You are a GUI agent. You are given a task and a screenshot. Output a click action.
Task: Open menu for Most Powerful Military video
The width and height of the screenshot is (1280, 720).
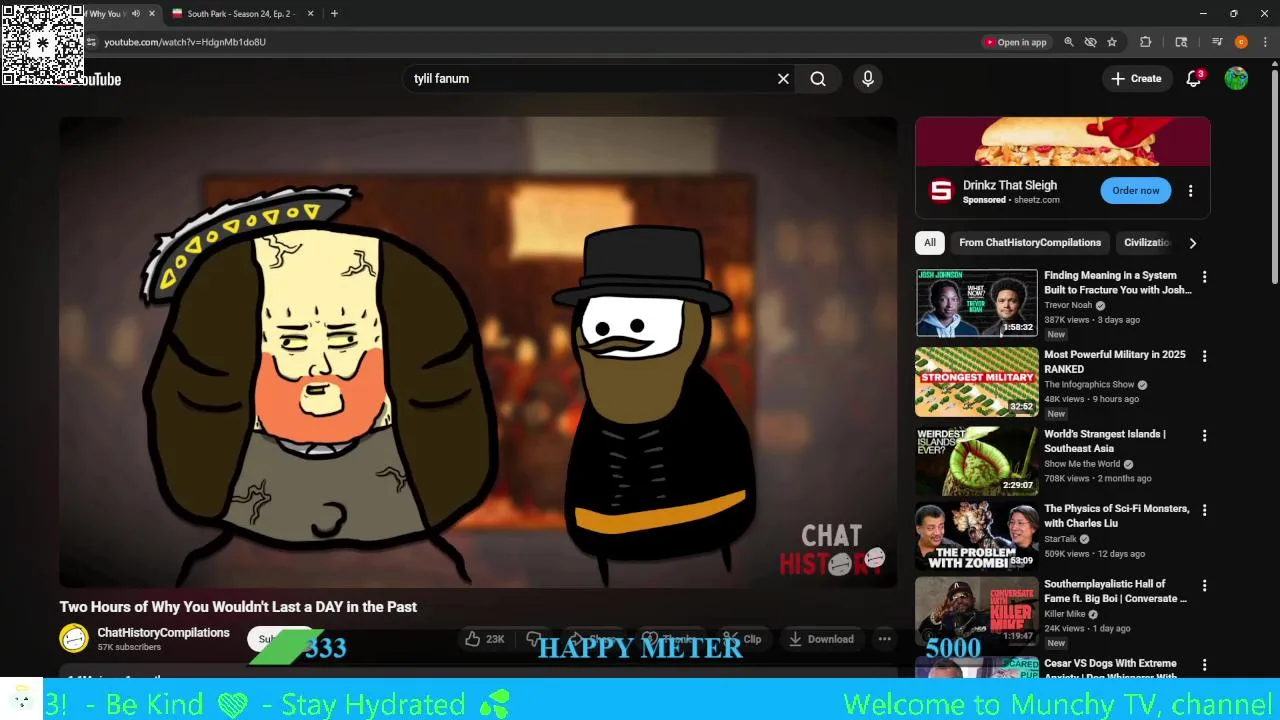coord(1204,356)
